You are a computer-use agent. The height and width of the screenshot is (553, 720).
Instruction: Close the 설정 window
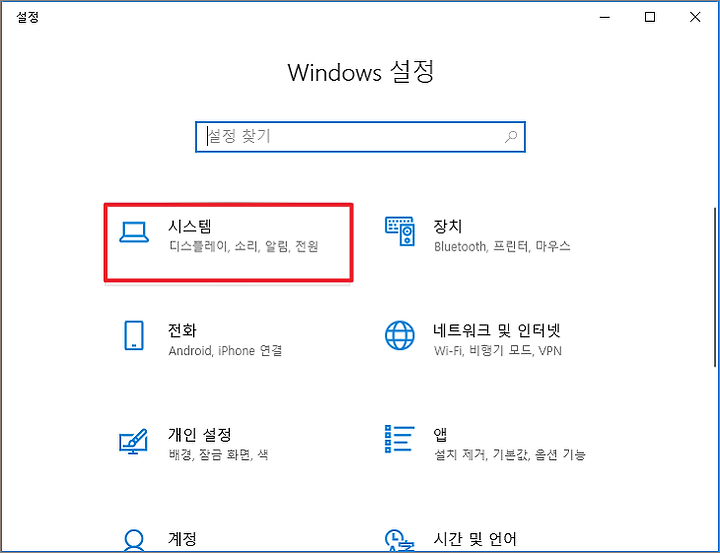(695, 17)
